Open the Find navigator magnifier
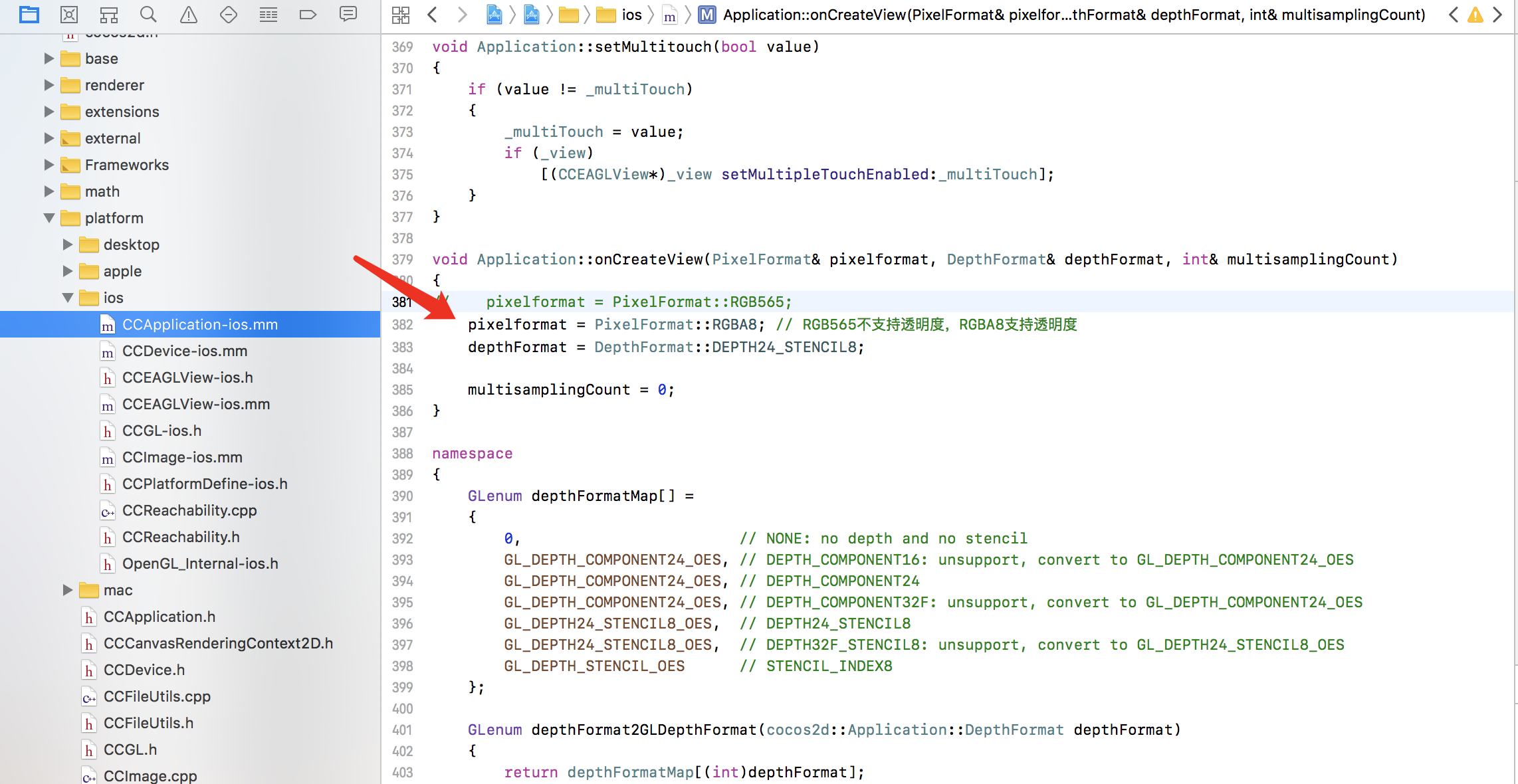The height and width of the screenshot is (784, 1518). pyautogui.click(x=148, y=15)
